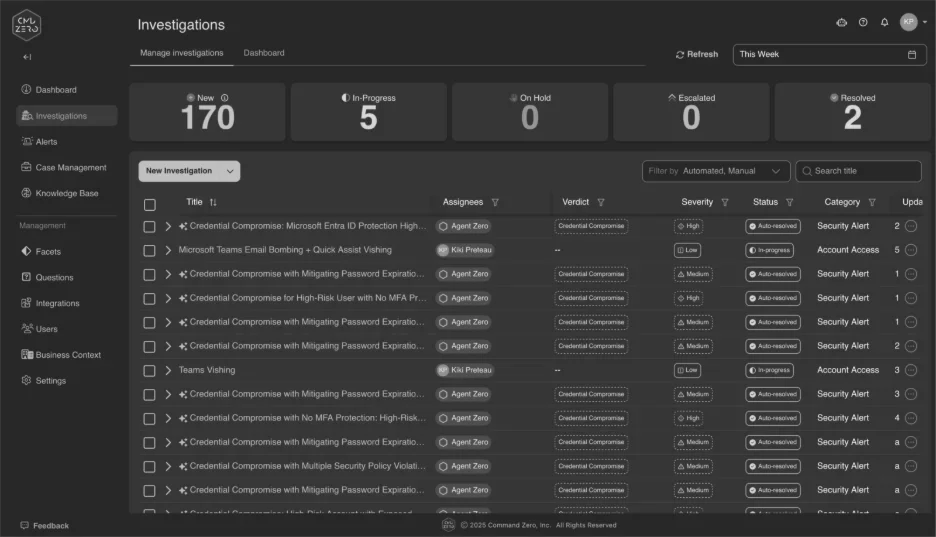Check the Teams Vishing row checkbox
936x537 pixels.
(x=149, y=371)
